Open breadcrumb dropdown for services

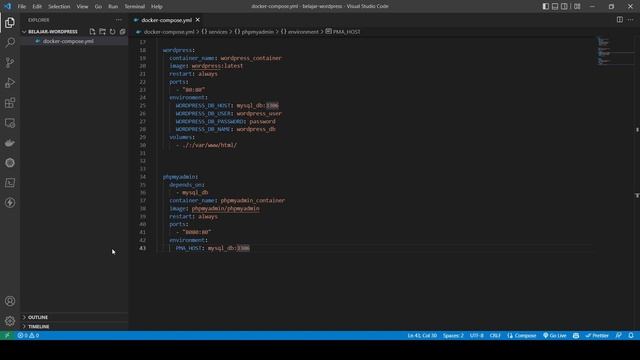pyautogui.click(x=214, y=31)
